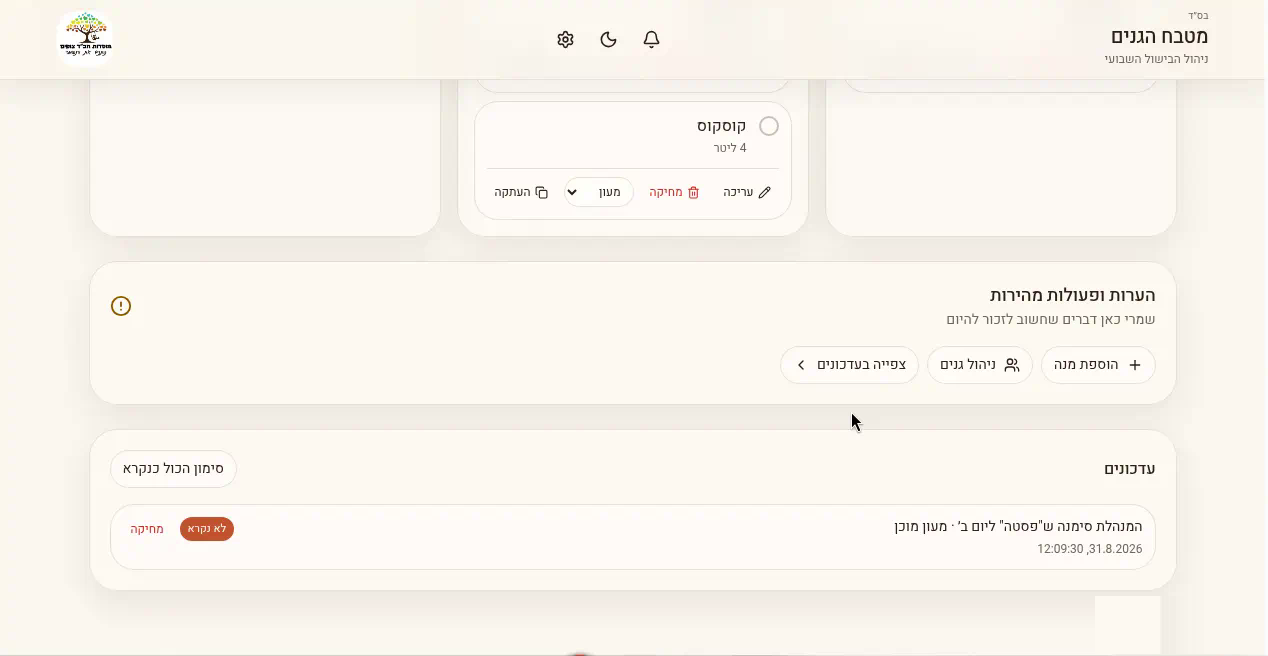
Task: Click the הערות ופעולות מהירות heading
Action: pos(1073,295)
